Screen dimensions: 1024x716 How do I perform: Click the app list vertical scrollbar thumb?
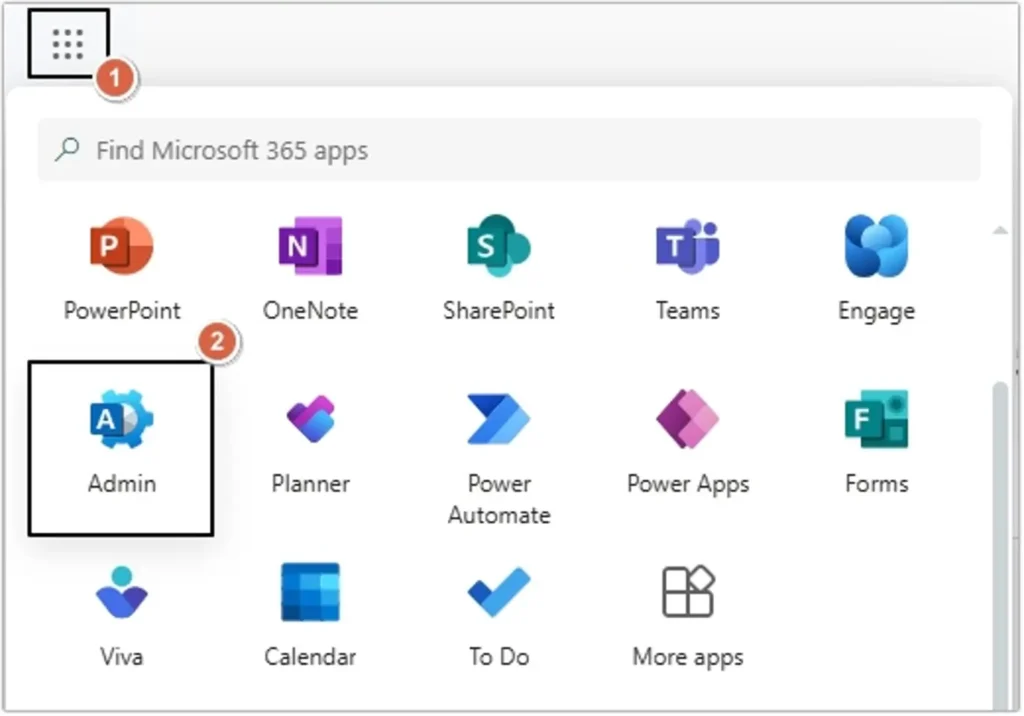tap(1000, 547)
